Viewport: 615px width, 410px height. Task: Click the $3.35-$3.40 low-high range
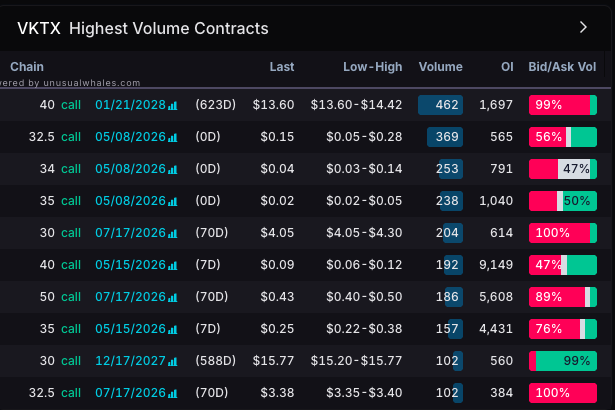tap(364, 393)
